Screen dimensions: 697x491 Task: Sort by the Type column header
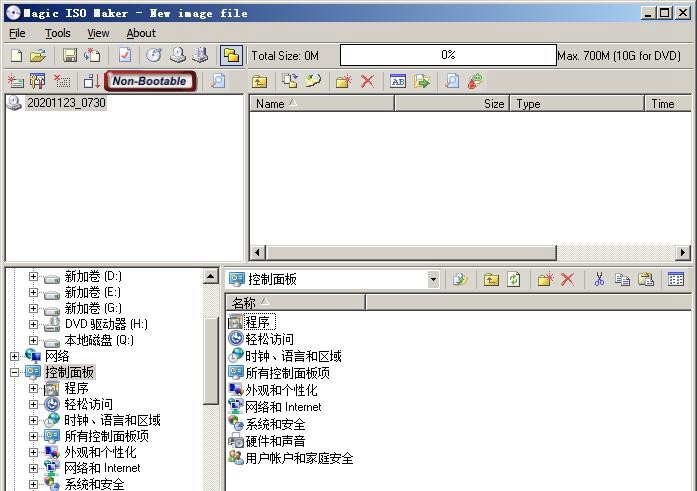pyautogui.click(x=577, y=104)
